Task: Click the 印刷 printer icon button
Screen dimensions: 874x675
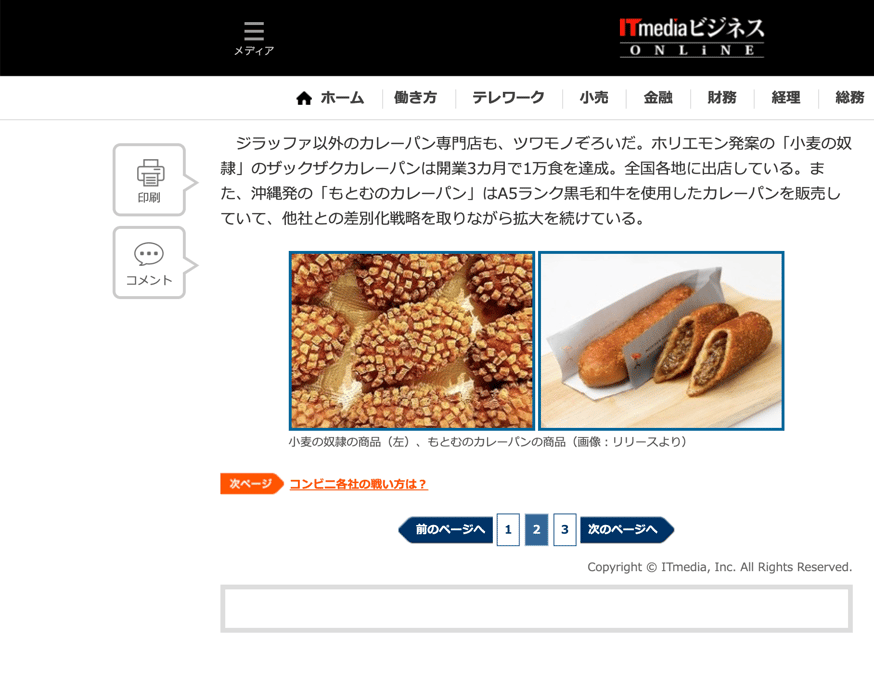Action: [149, 179]
